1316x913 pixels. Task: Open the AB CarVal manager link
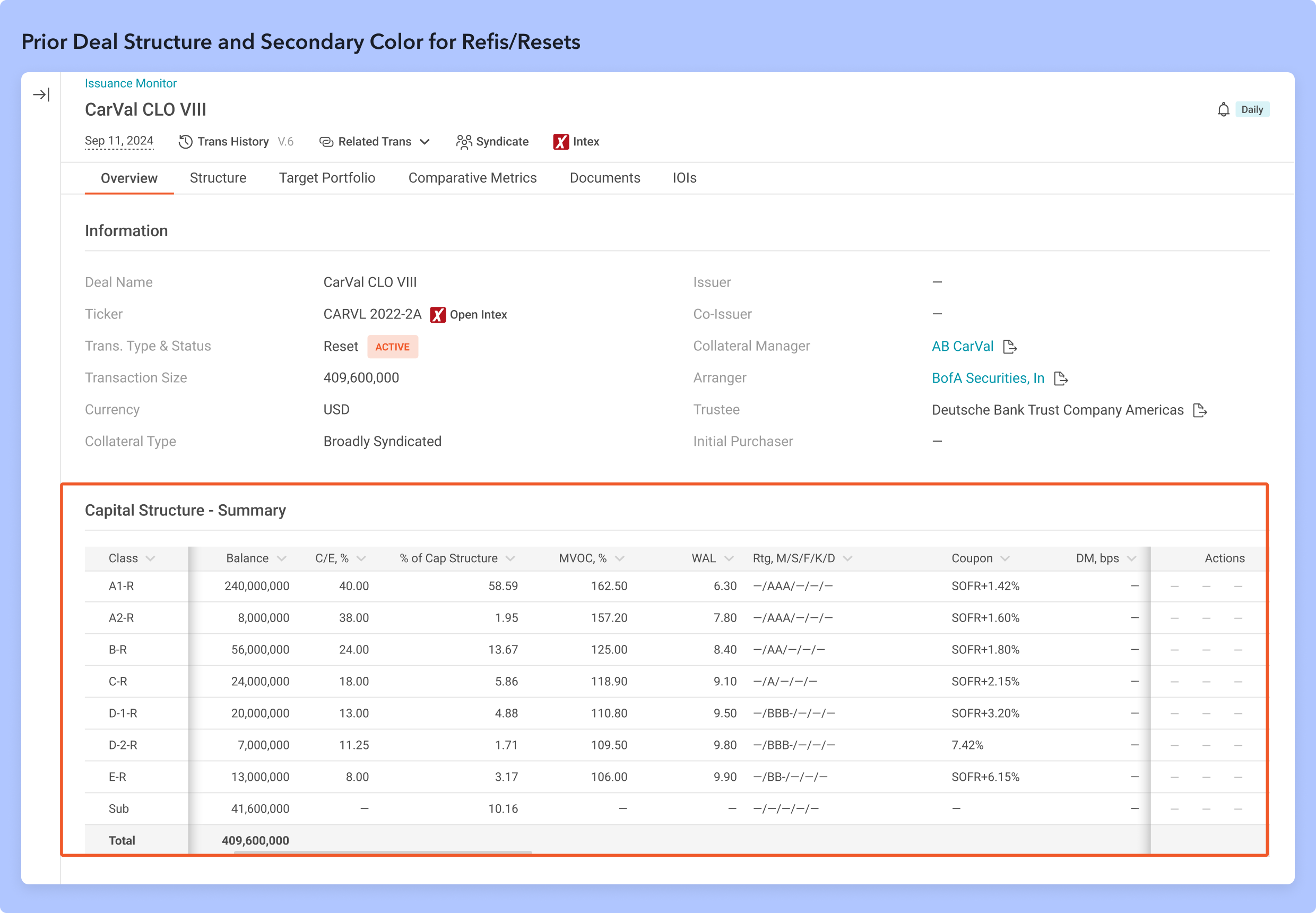962,346
